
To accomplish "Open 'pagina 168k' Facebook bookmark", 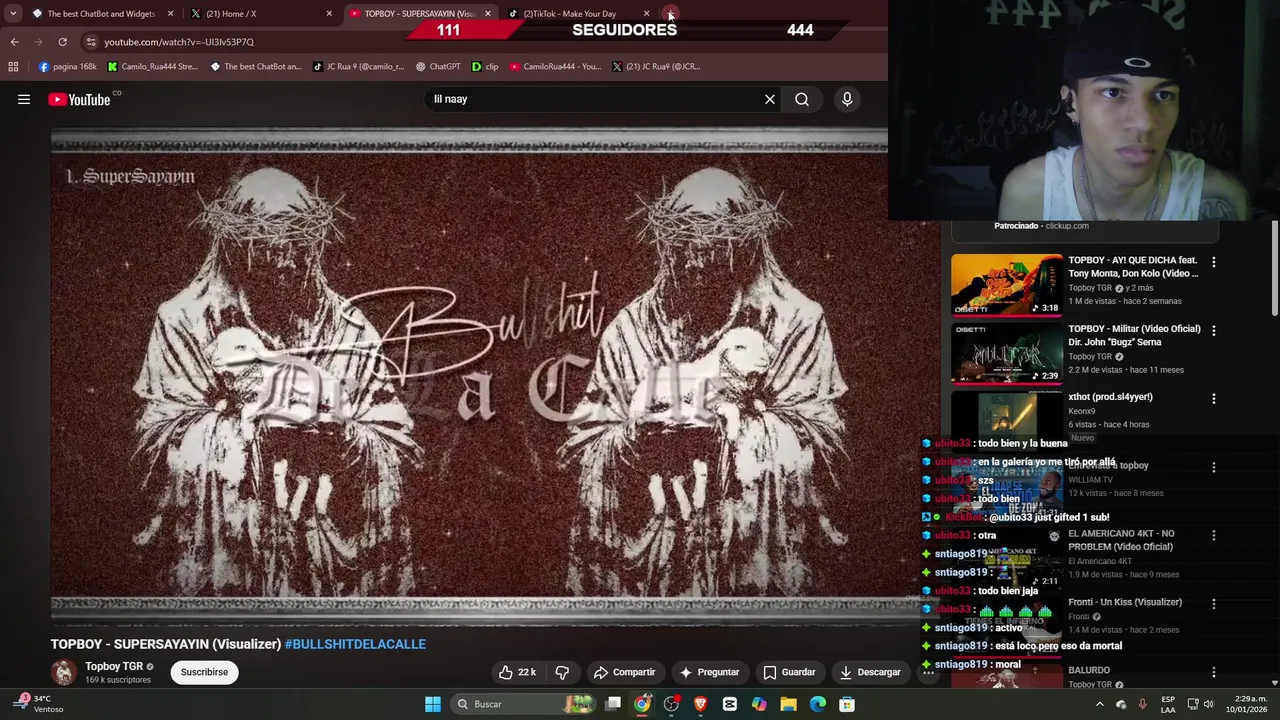I will (x=68, y=67).
